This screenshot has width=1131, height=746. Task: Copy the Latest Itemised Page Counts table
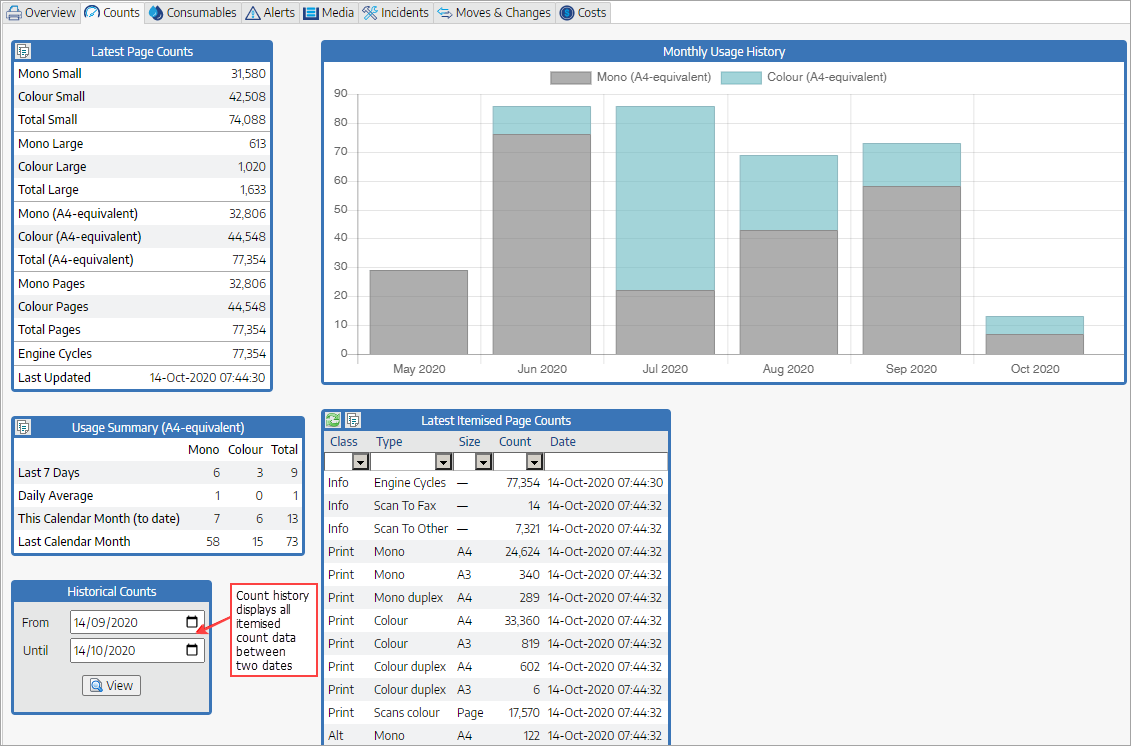tap(352, 421)
